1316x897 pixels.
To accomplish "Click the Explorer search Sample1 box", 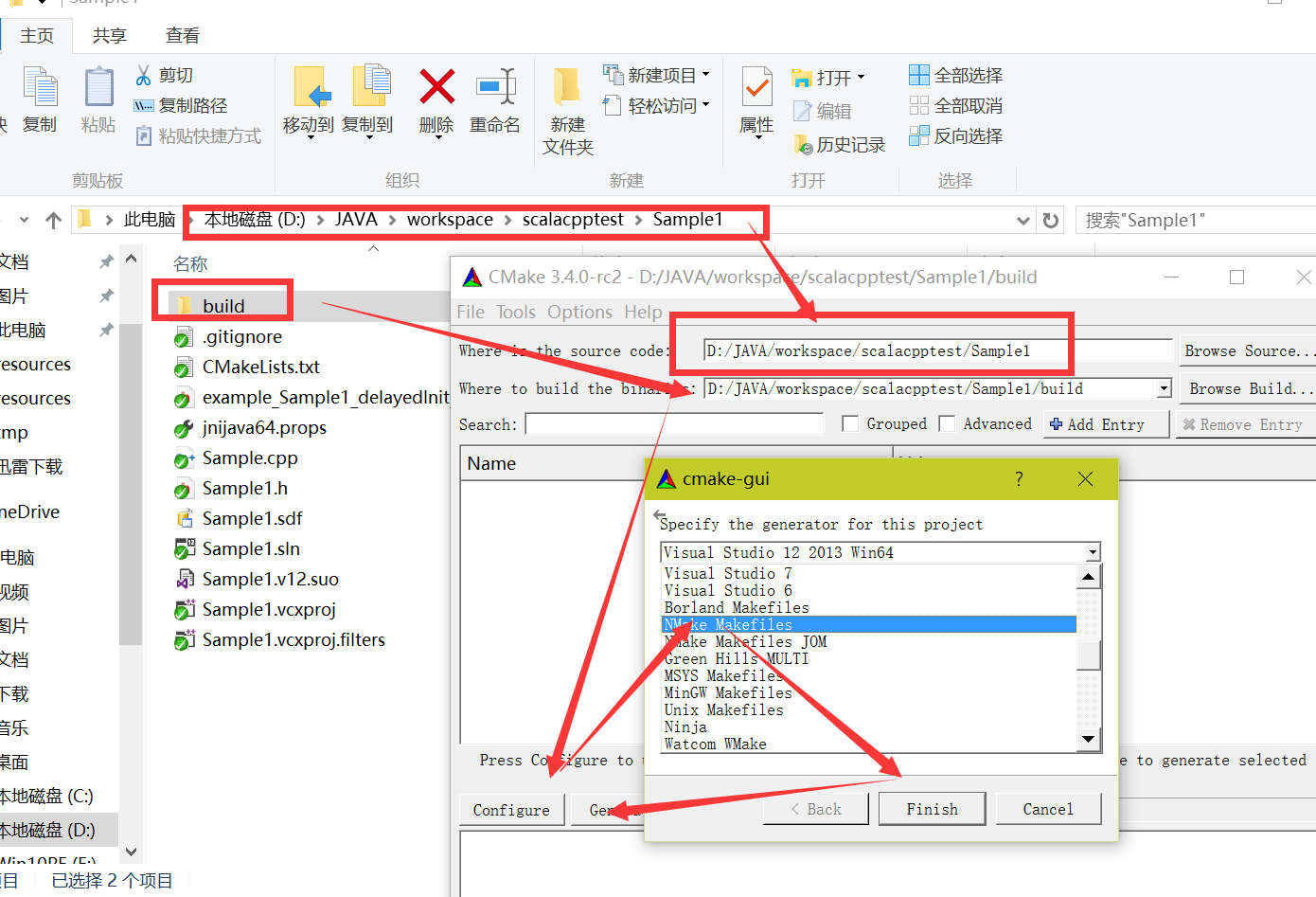I will 1196,220.
